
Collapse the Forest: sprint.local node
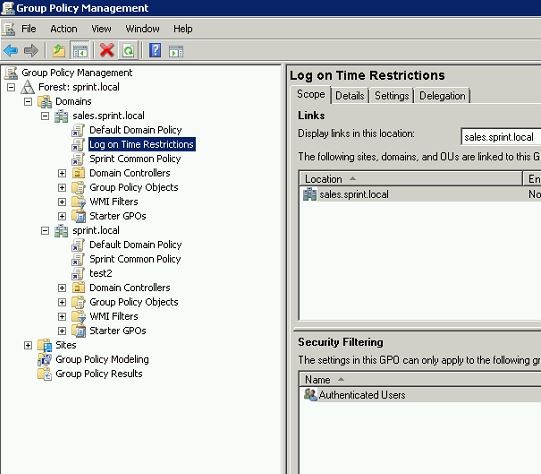[11, 87]
